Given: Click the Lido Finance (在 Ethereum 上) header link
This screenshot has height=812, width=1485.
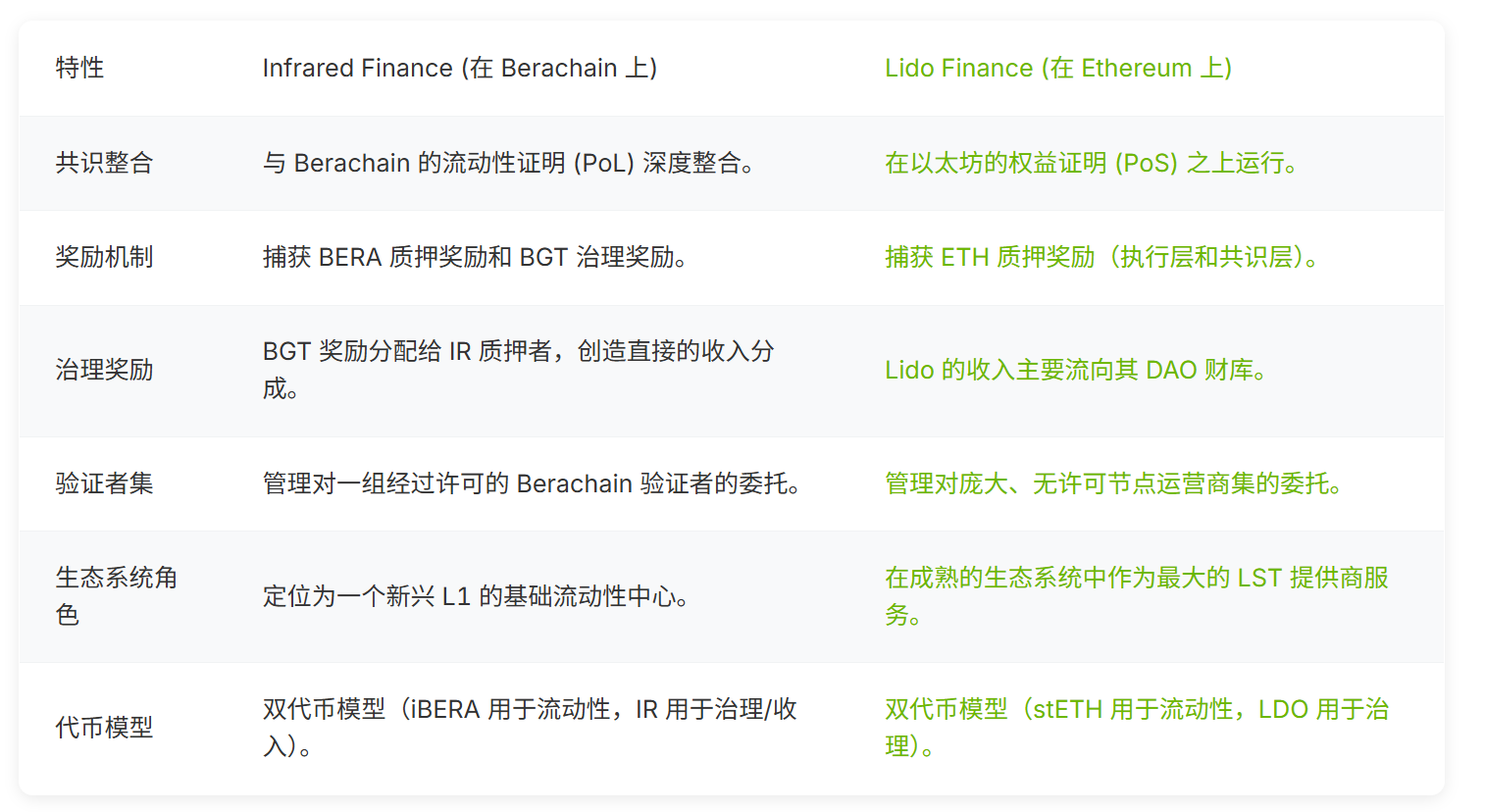Looking at the screenshot, I should click(1057, 68).
